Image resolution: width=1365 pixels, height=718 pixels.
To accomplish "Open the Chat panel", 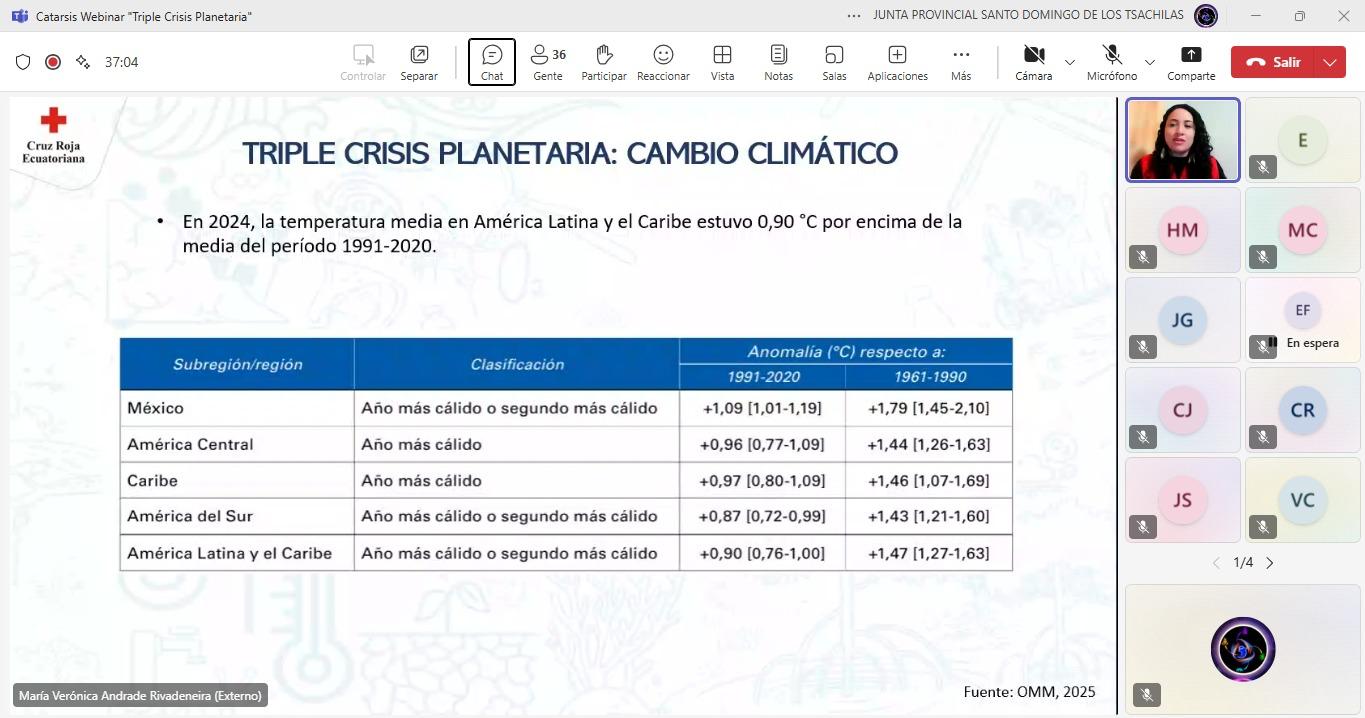I will tap(492, 62).
